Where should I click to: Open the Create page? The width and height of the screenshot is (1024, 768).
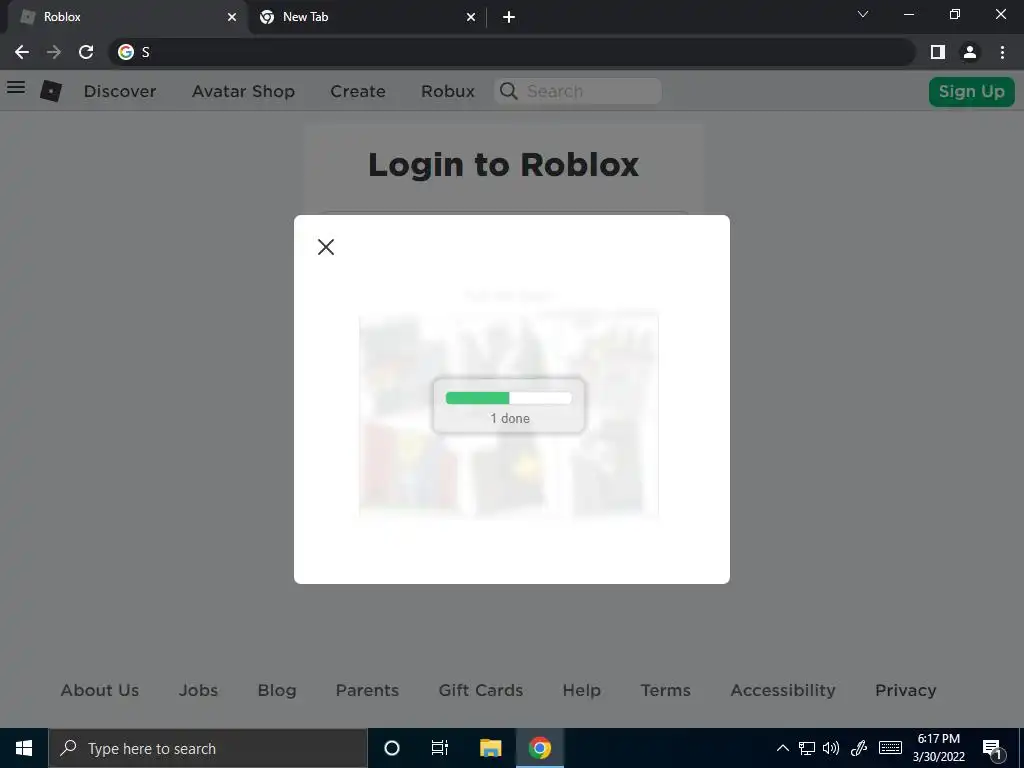click(x=358, y=91)
